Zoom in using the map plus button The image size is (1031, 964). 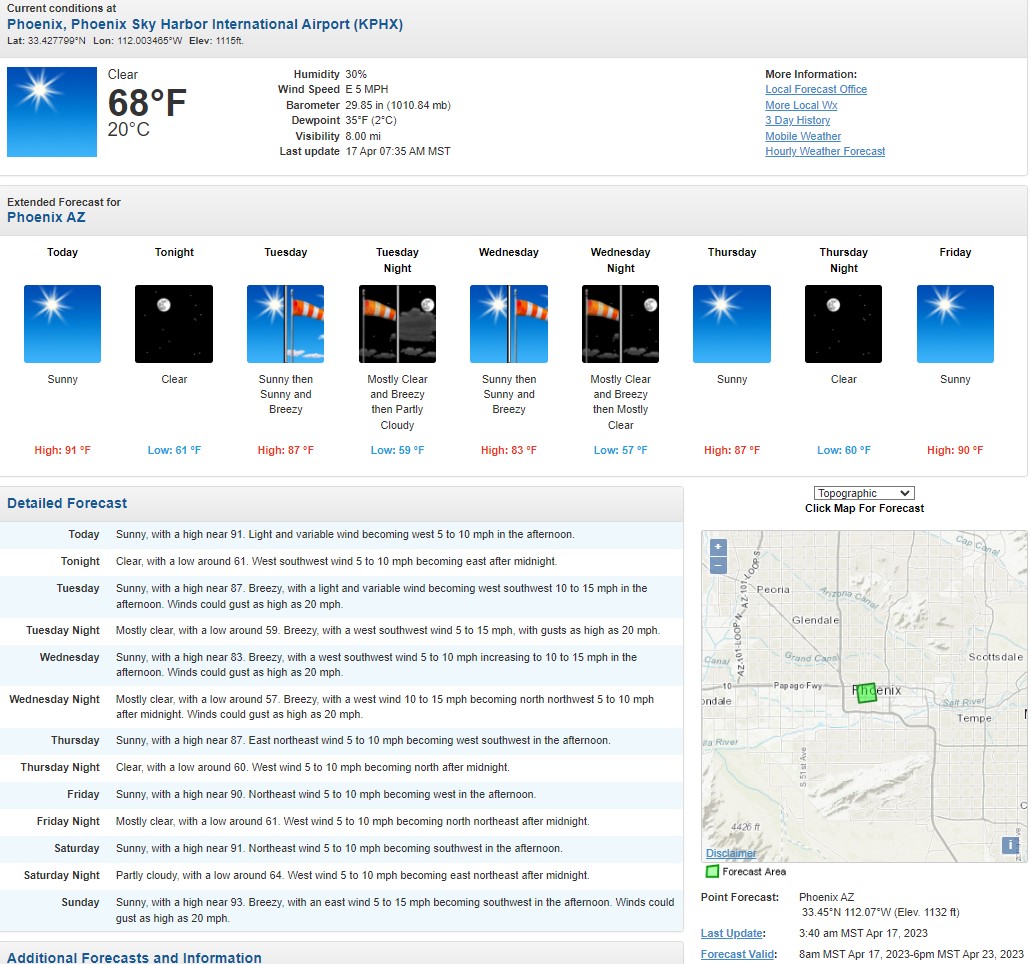point(718,548)
